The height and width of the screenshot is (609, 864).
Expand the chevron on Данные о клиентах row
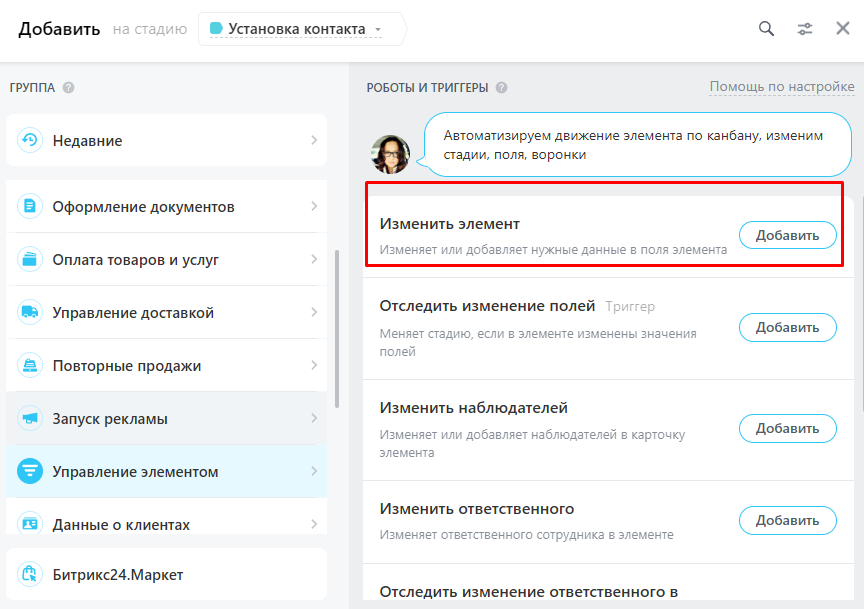pyautogui.click(x=314, y=524)
